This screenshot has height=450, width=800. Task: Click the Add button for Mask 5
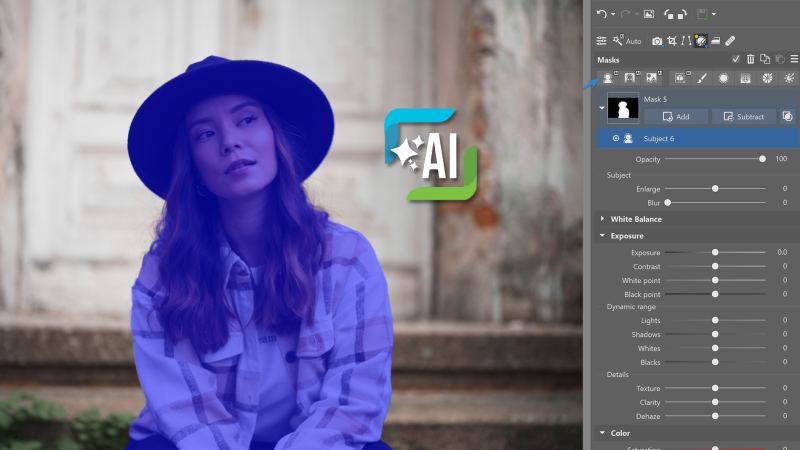pyautogui.click(x=676, y=117)
